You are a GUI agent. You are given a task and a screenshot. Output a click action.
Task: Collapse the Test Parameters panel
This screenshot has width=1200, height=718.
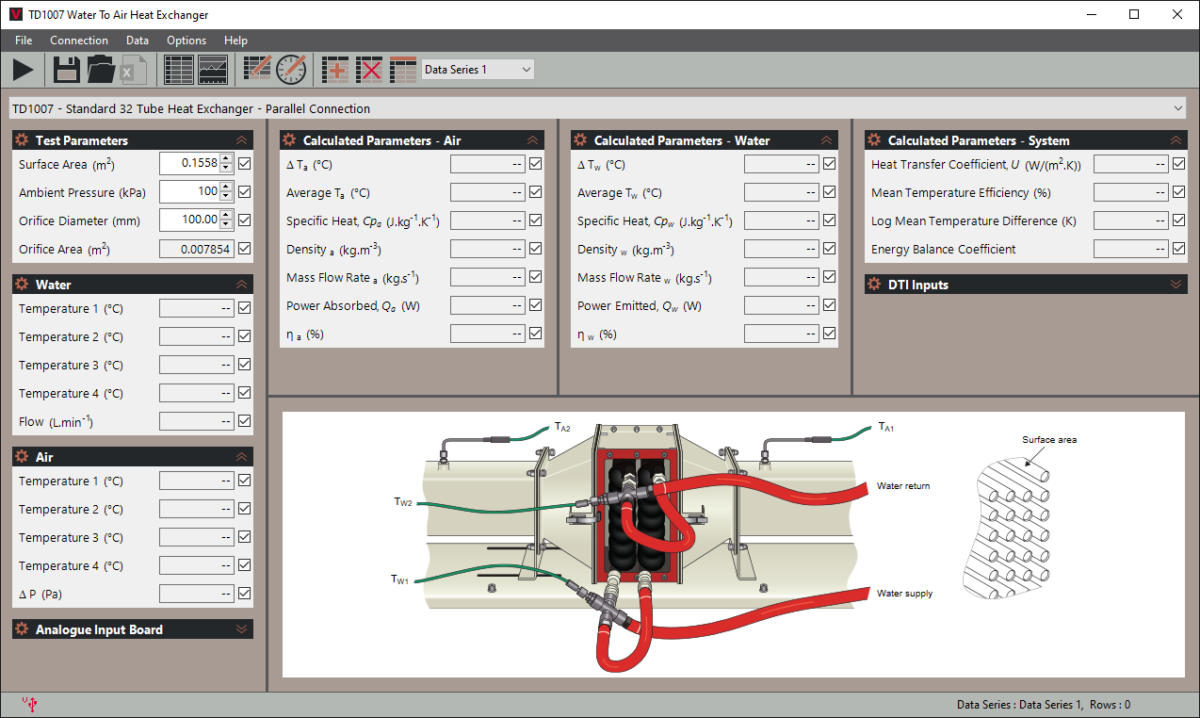coord(241,141)
